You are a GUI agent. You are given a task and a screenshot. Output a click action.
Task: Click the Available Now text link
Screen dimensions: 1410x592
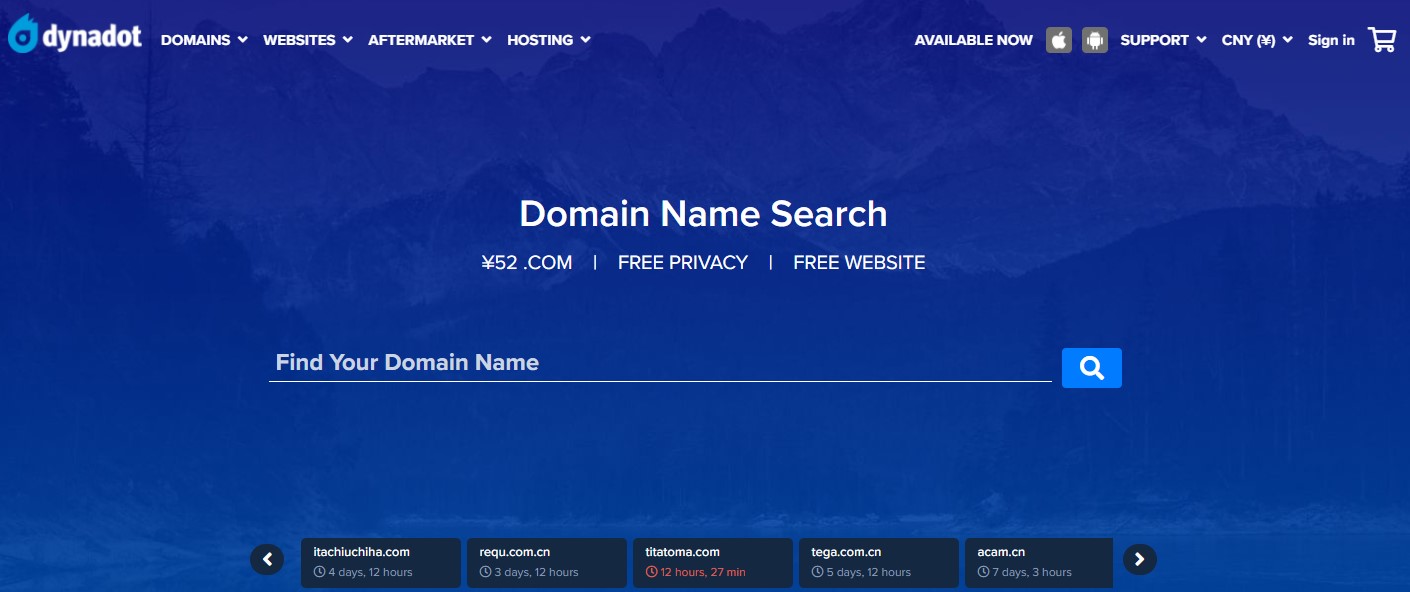pos(973,40)
